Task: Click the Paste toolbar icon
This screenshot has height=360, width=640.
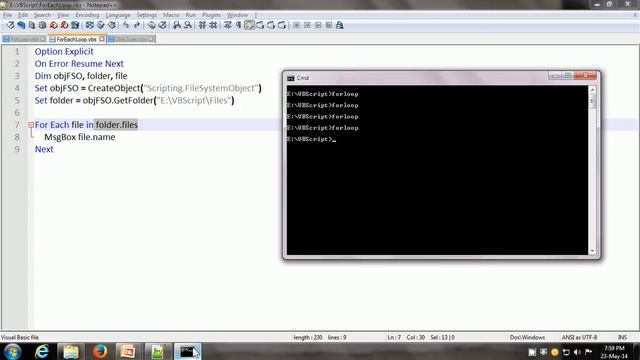Action: click(111, 25)
